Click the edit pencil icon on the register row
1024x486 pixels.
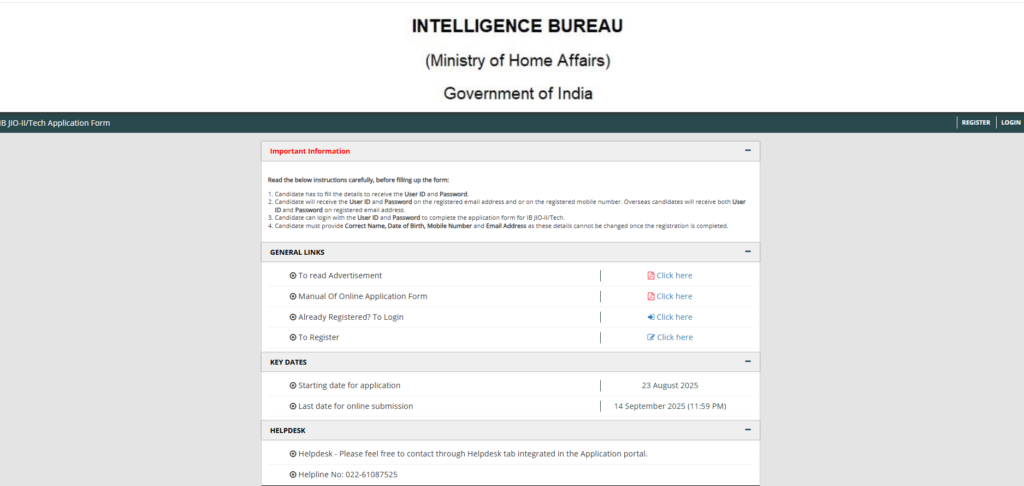[650, 337]
